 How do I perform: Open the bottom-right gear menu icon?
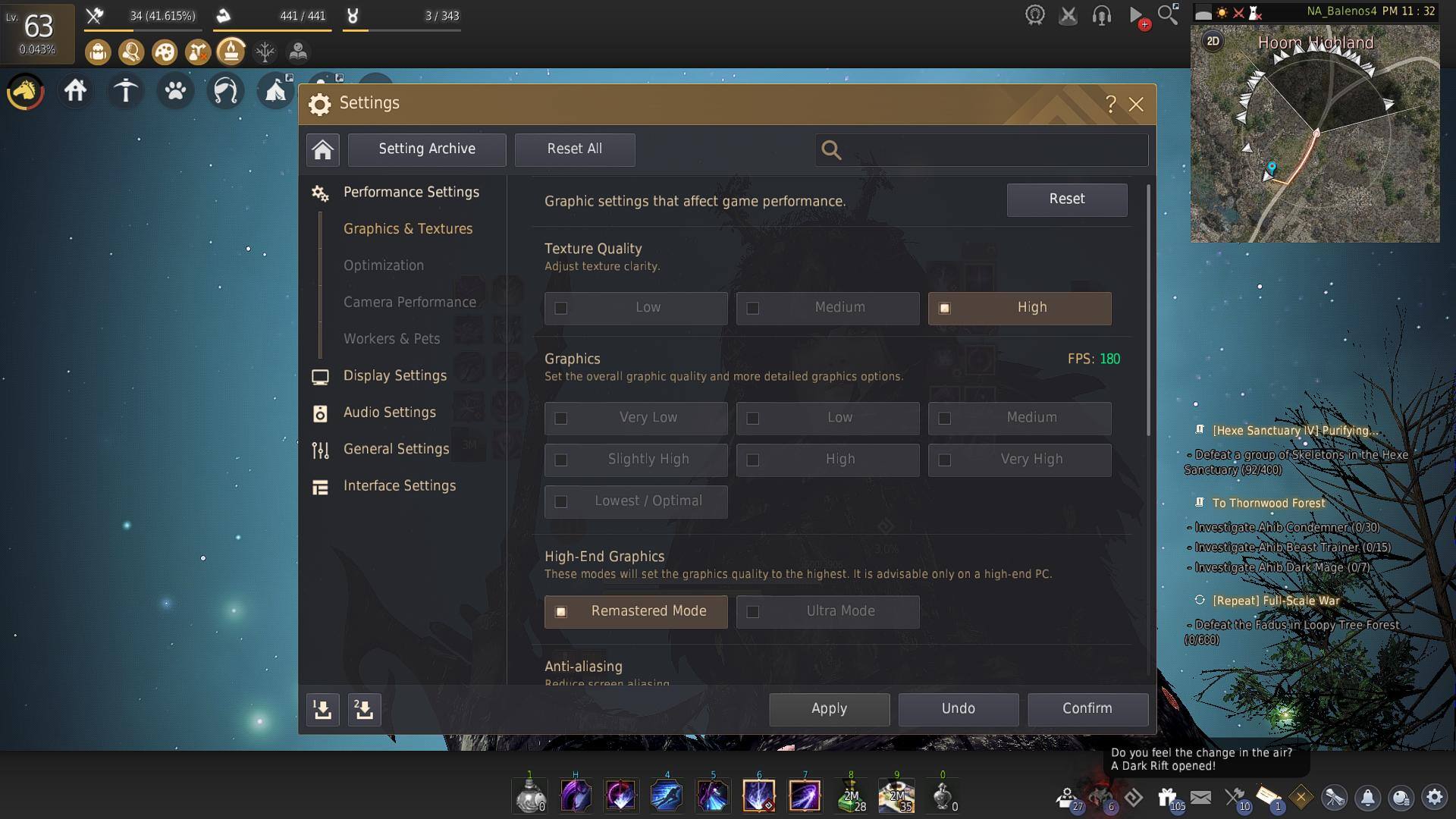coord(1434,797)
